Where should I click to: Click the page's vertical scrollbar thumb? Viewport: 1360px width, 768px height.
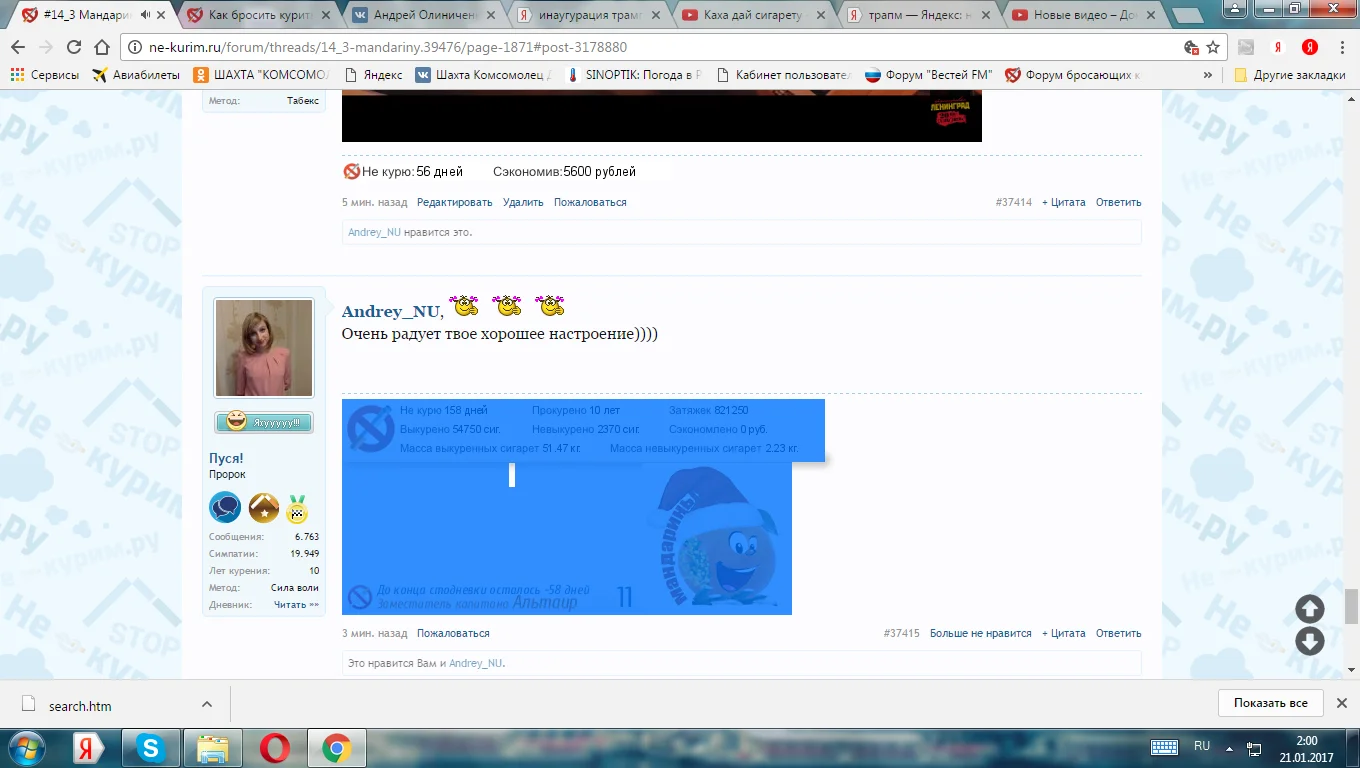tap(1351, 605)
